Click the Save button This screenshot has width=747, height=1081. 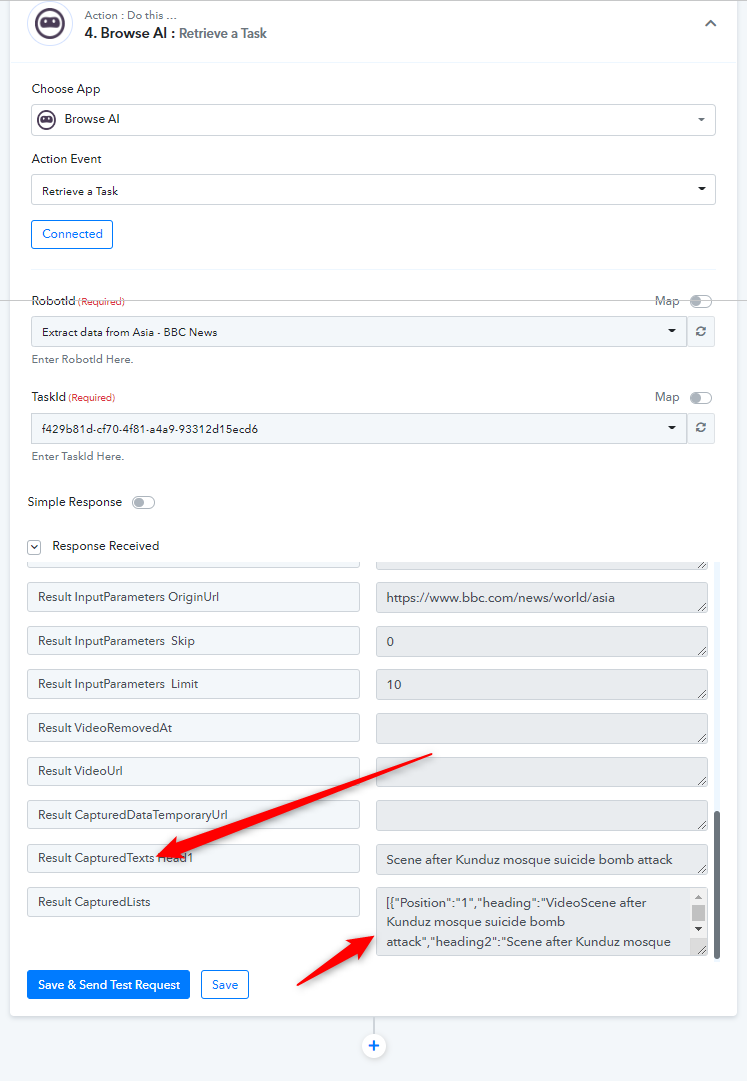[225, 984]
